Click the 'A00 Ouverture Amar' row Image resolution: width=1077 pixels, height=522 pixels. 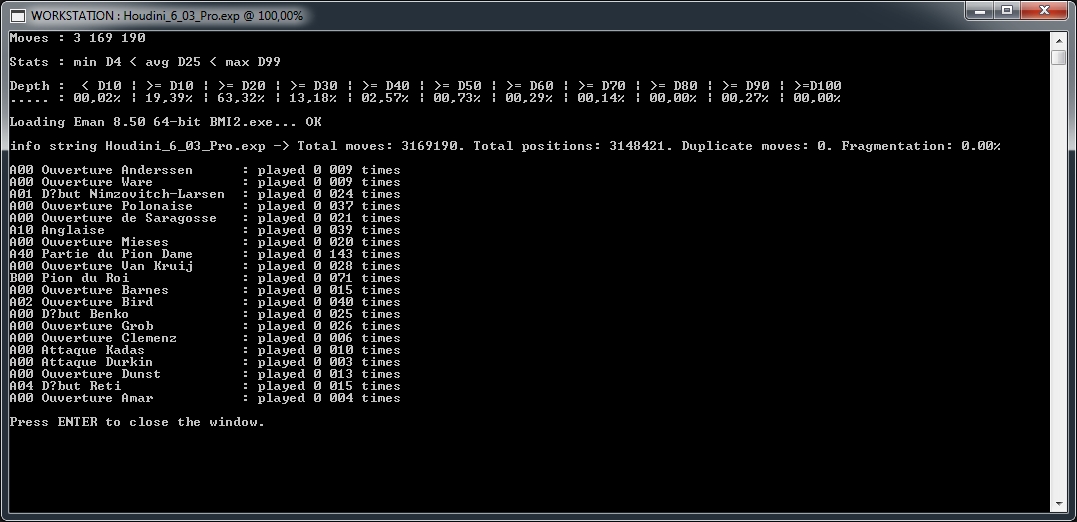click(x=205, y=398)
